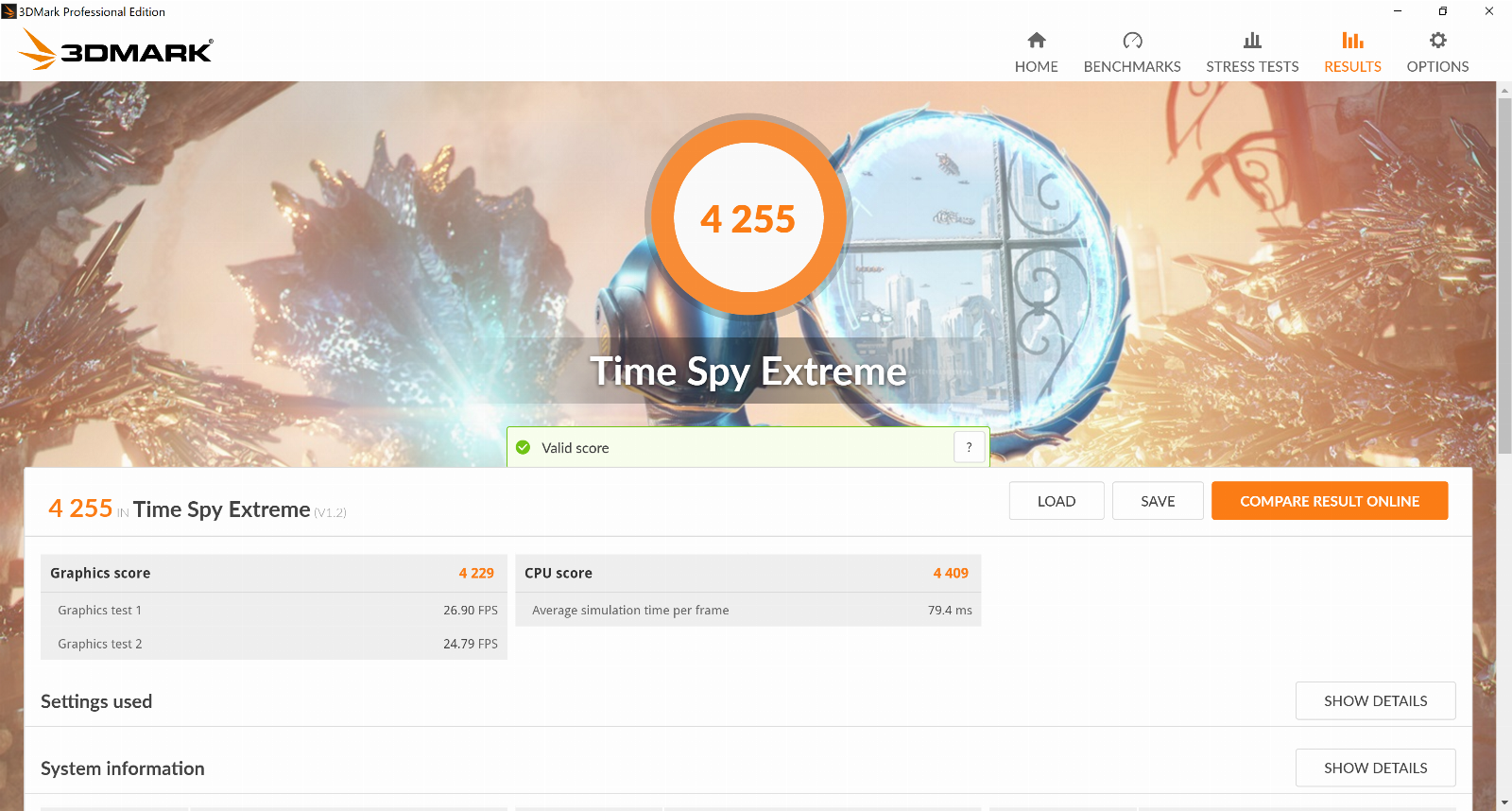Image resolution: width=1512 pixels, height=811 pixels.
Task: Click the 3DMark logo
Action: point(116,49)
